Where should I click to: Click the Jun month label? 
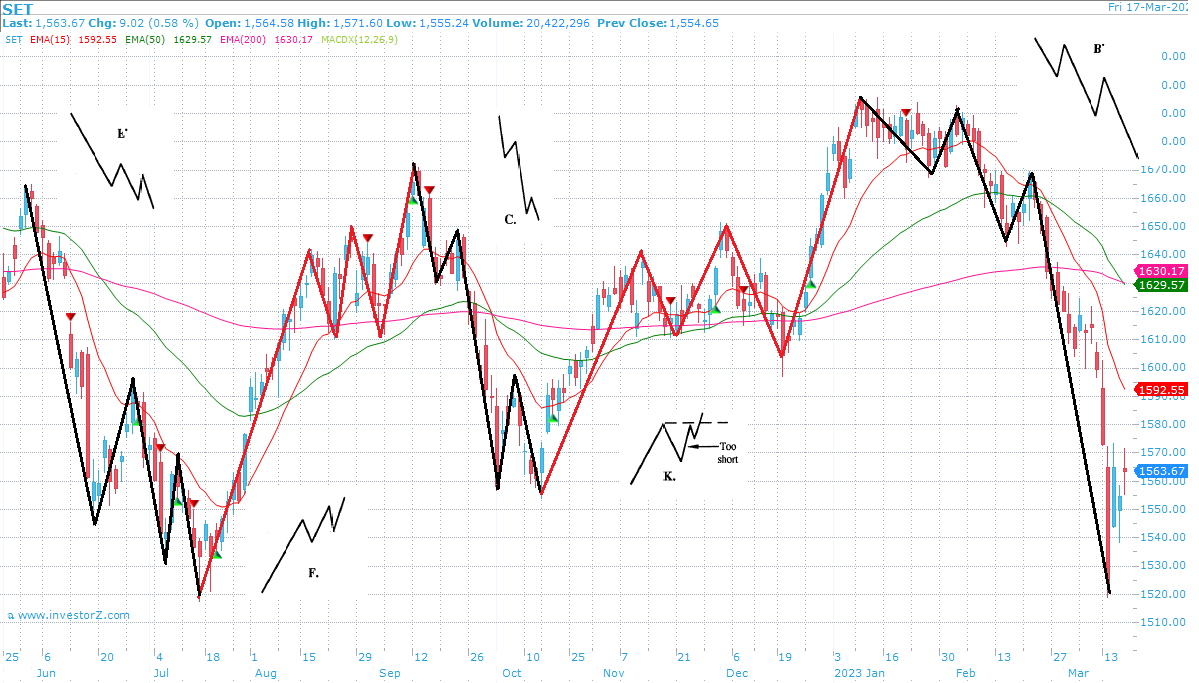click(47, 673)
